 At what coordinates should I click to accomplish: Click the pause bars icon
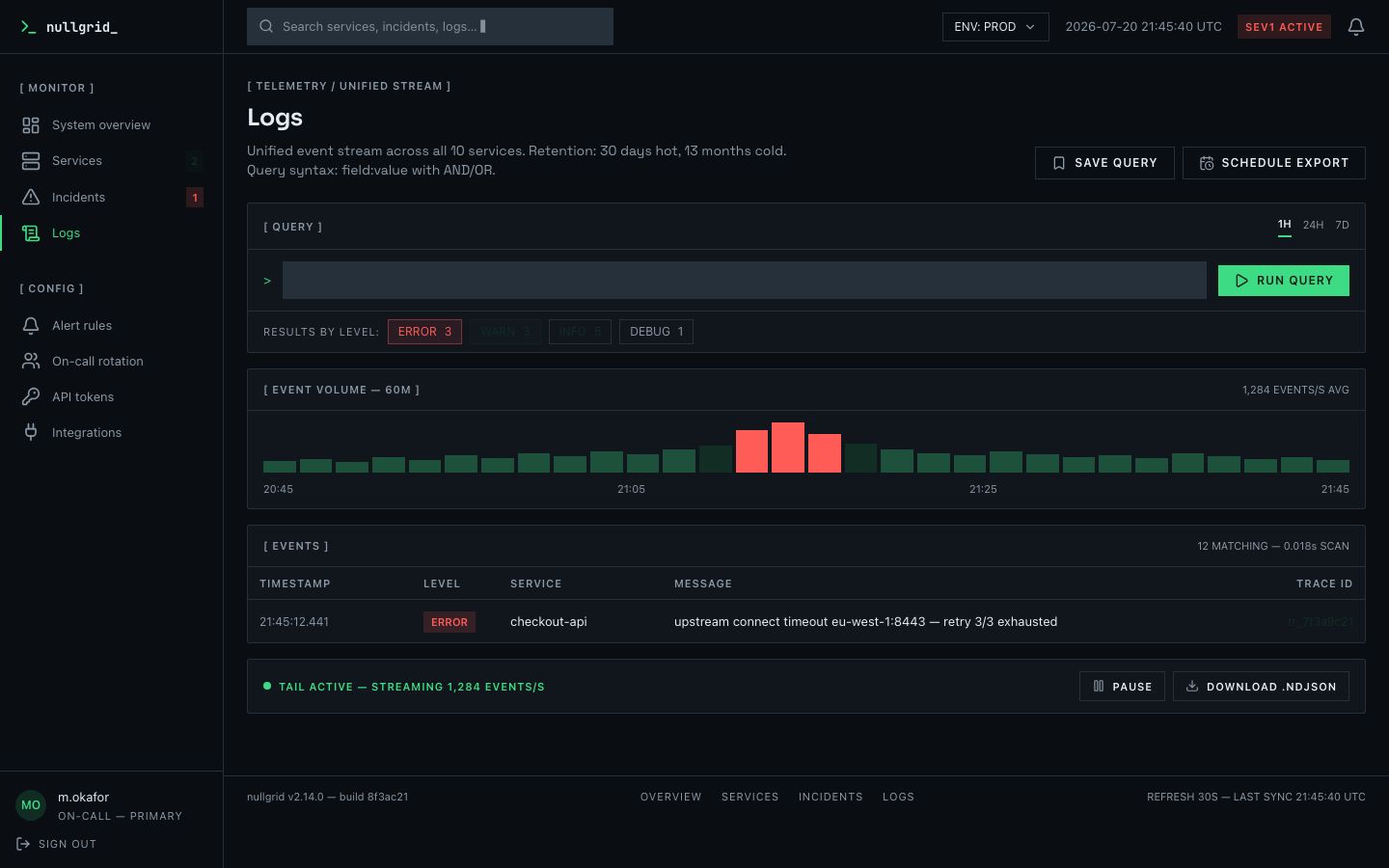point(1099,687)
